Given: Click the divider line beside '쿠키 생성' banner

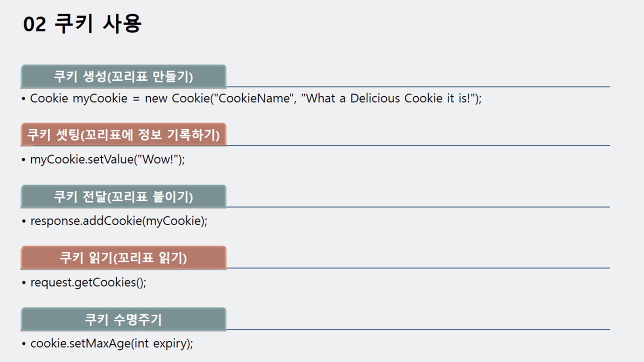Looking at the screenshot, I should pyautogui.click(x=418, y=87).
